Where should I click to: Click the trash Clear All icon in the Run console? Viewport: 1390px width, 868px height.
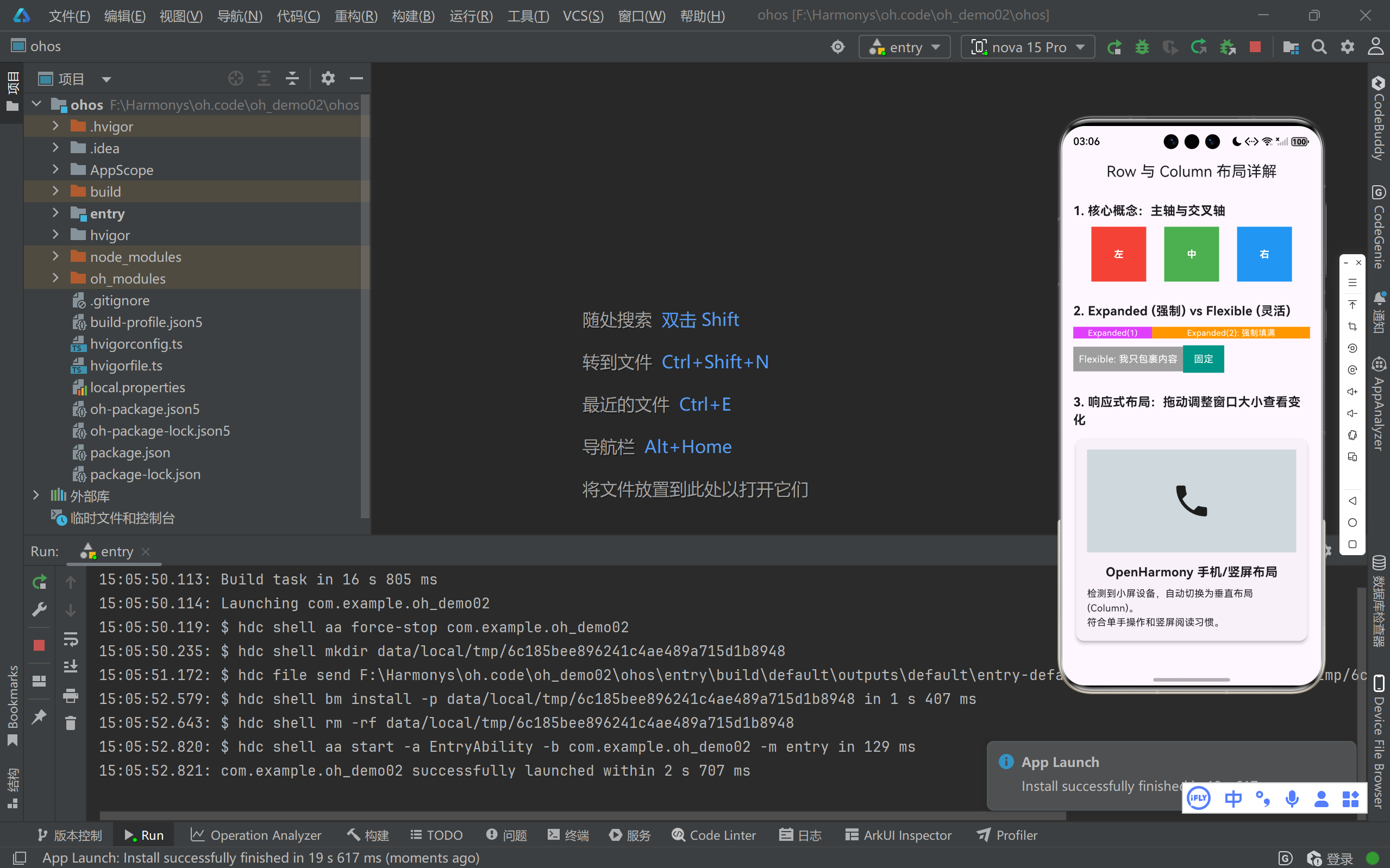coord(71,723)
